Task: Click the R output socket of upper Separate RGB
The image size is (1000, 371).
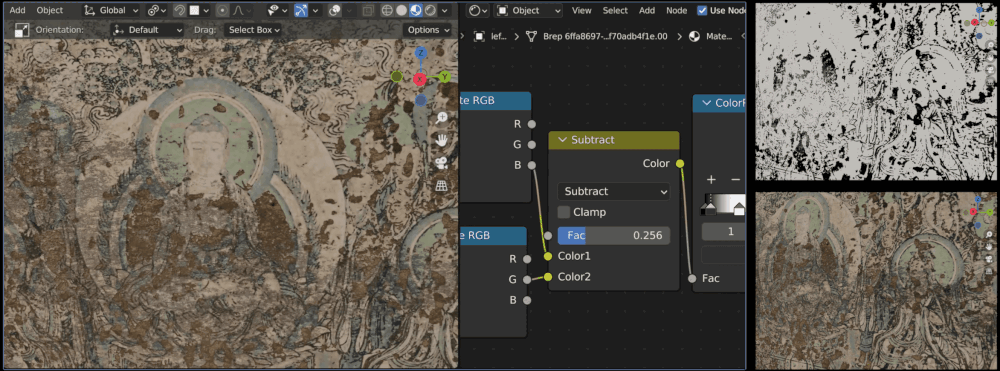Action: (532, 124)
